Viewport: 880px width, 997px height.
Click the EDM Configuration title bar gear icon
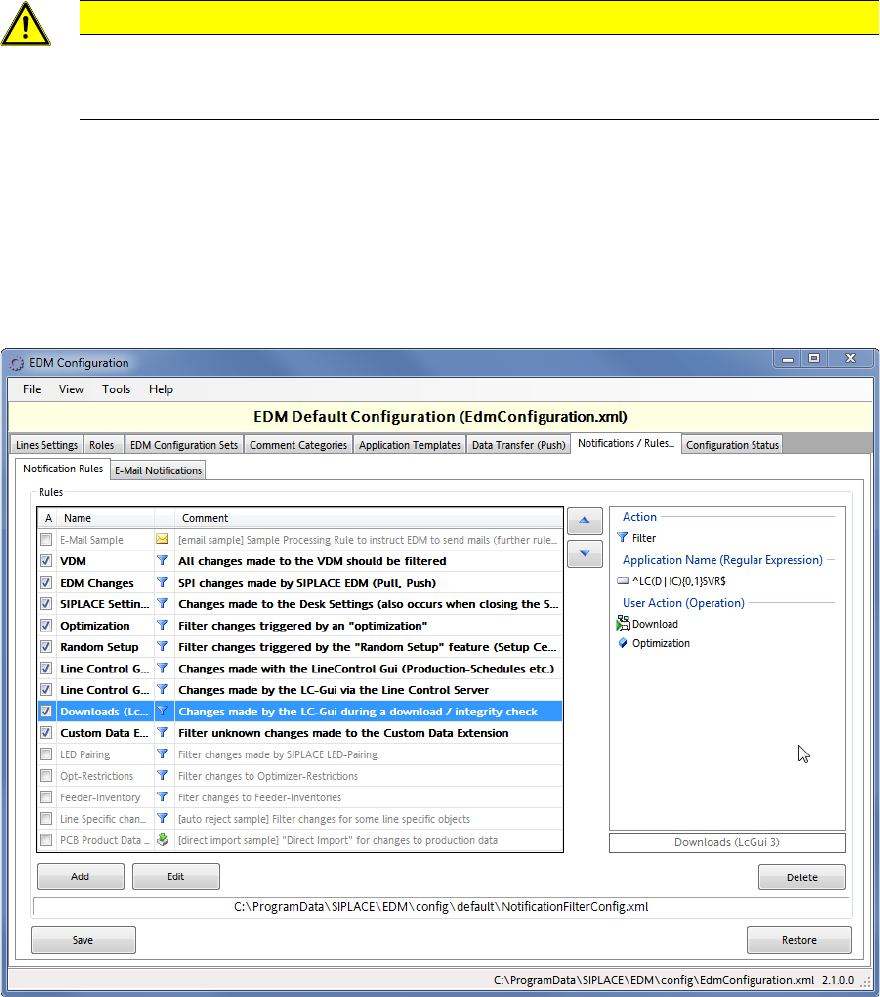pos(17,363)
